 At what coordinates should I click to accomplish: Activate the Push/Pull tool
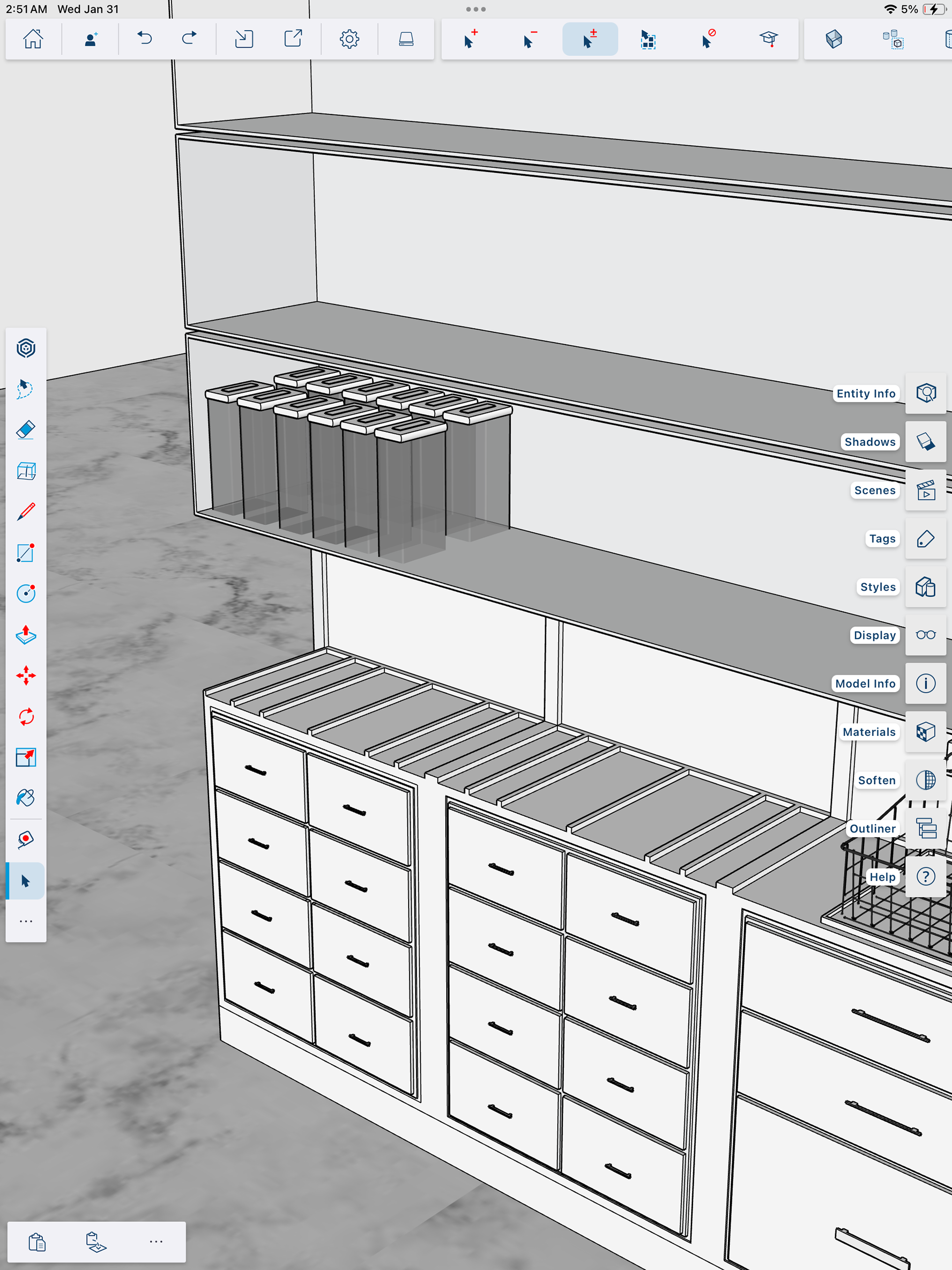[26, 634]
